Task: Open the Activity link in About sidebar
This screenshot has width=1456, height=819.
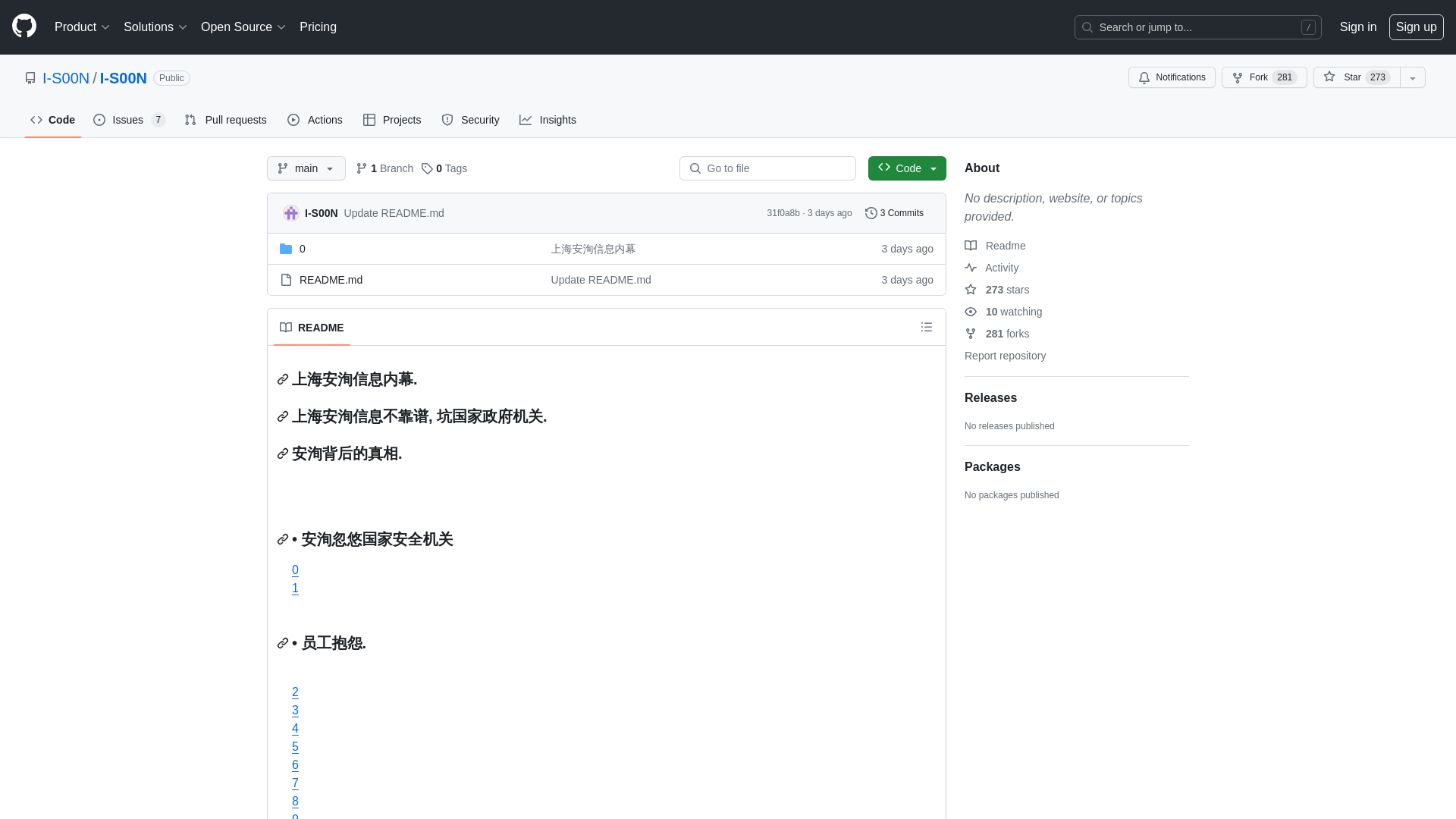Action: point(992,268)
